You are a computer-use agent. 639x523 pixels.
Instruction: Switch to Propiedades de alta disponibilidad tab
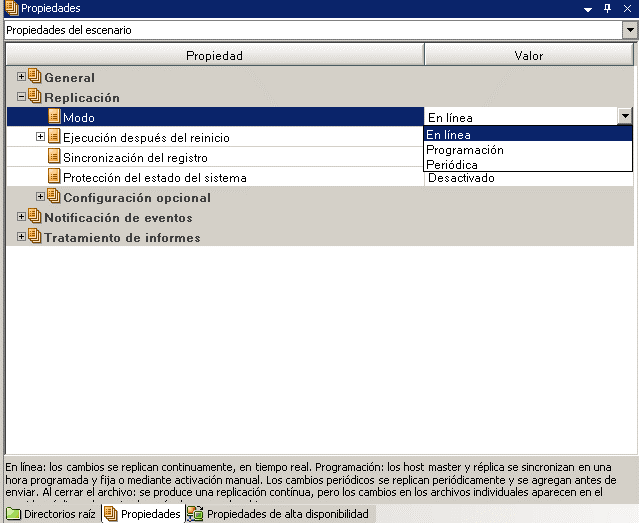(279, 514)
